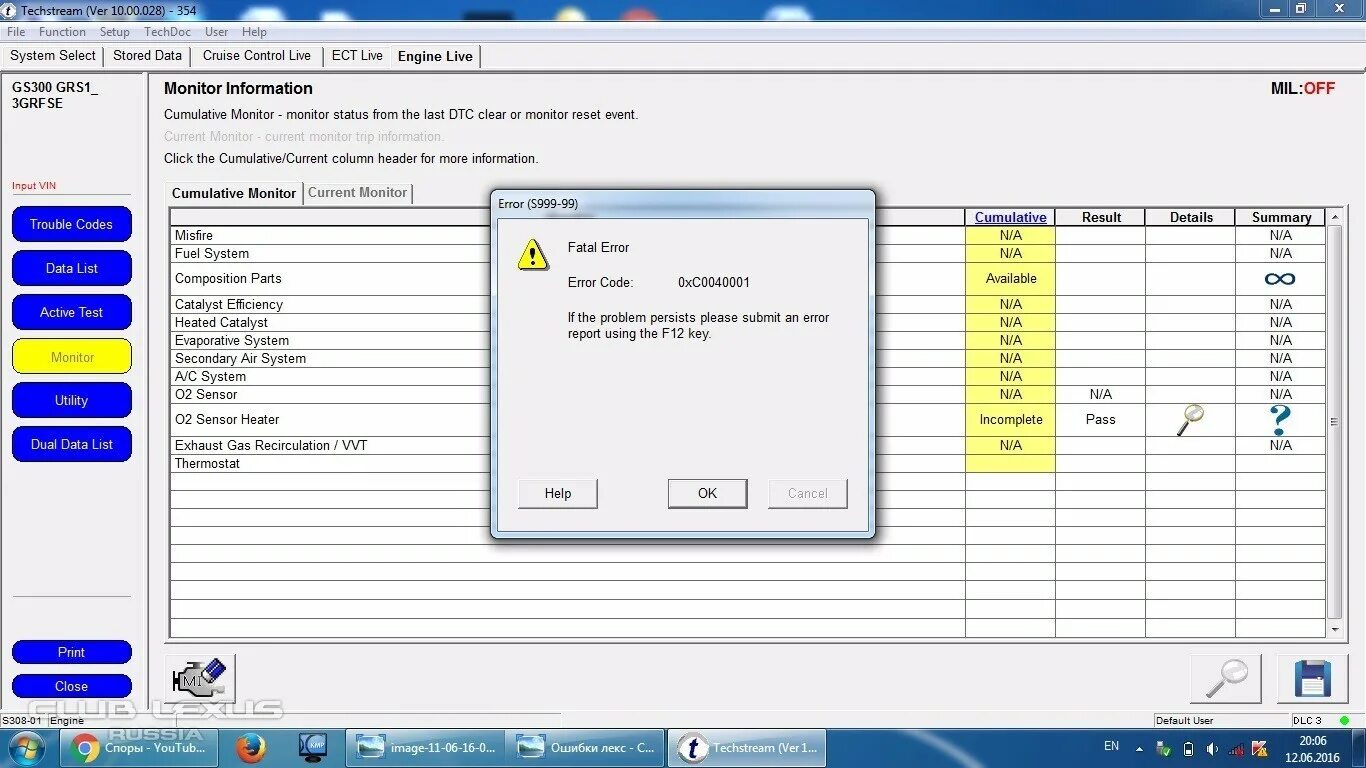
Task: Switch to System Select tab
Action: [x=53, y=56]
